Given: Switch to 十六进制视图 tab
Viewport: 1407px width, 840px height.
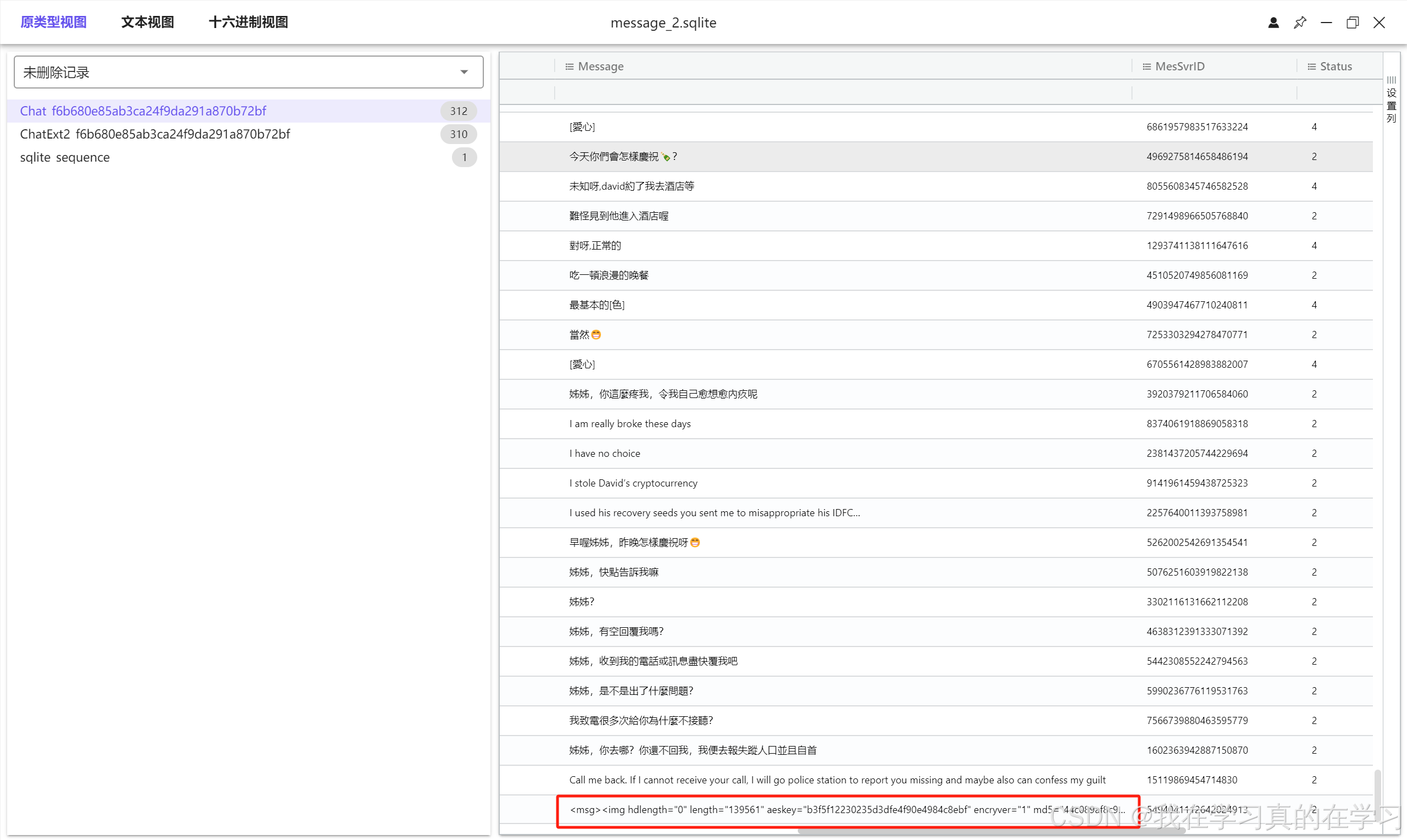Looking at the screenshot, I should click(x=248, y=22).
